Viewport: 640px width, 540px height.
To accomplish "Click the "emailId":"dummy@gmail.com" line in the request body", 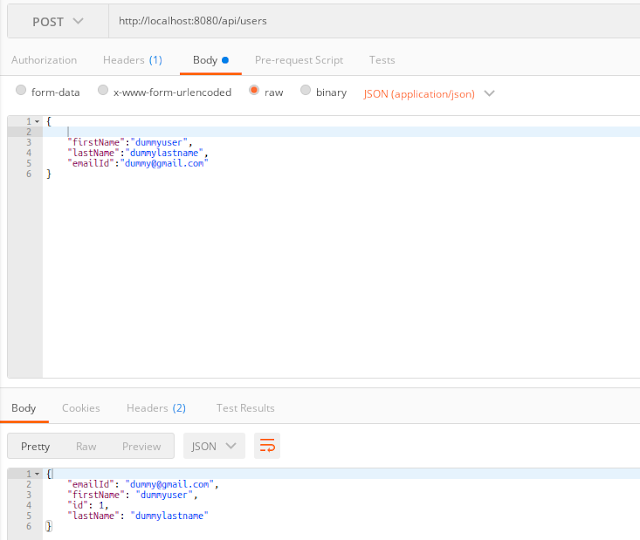I will [x=138, y=163].
